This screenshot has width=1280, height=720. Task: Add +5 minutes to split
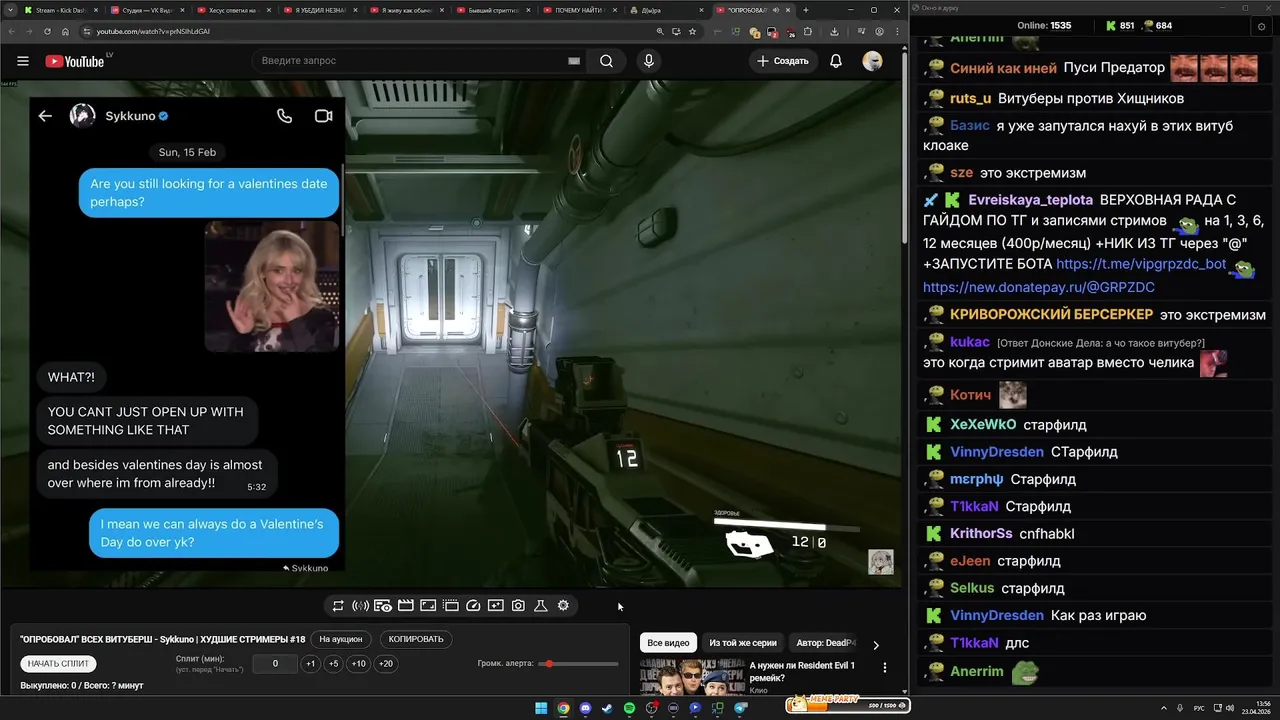(x=334, y=663)
